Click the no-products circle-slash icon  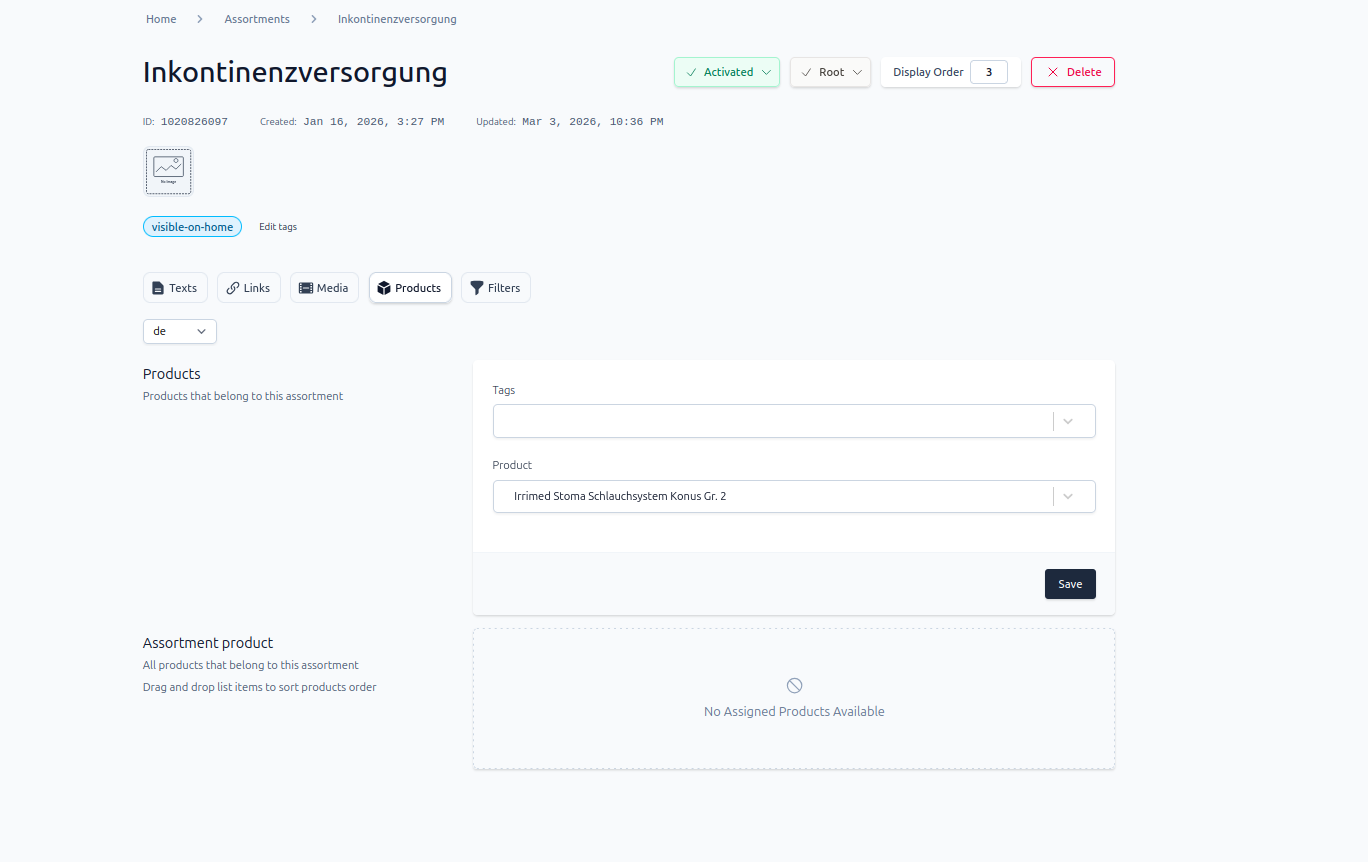pos(794,685)
